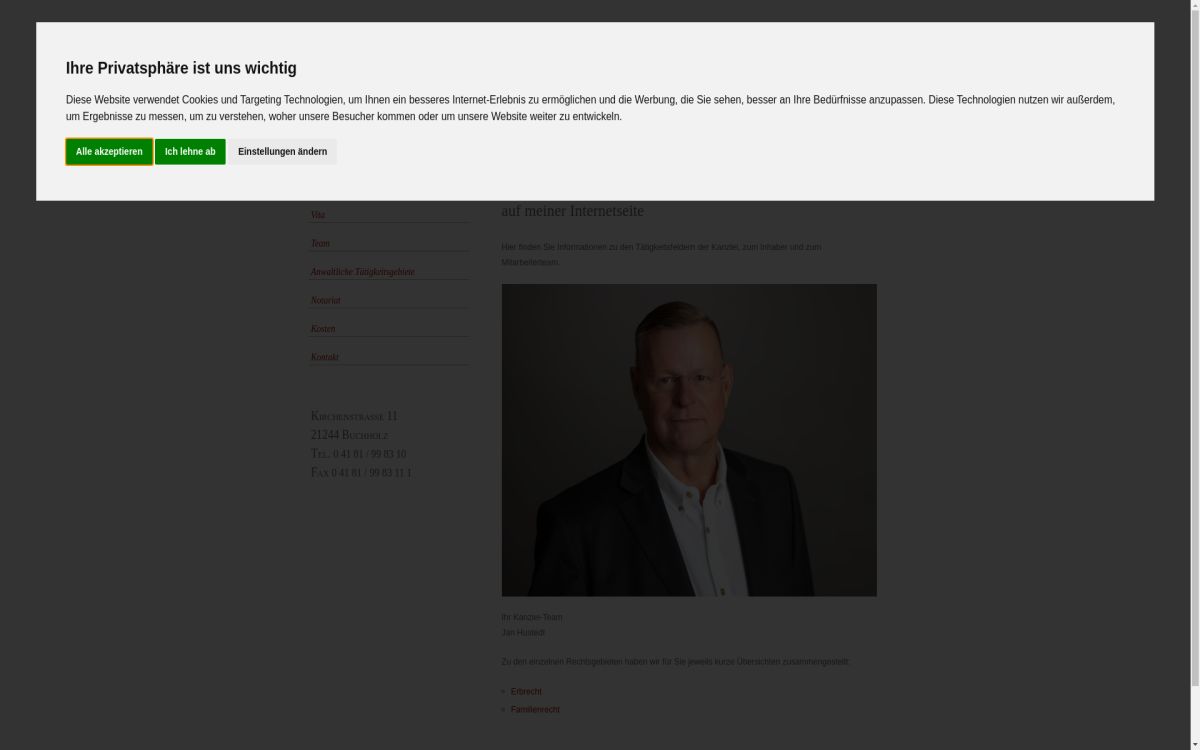This screenshot has width=1200, height=750.
Task: Click the Kirchenstrasse 11 address line
Action: [x=354, y=416]
